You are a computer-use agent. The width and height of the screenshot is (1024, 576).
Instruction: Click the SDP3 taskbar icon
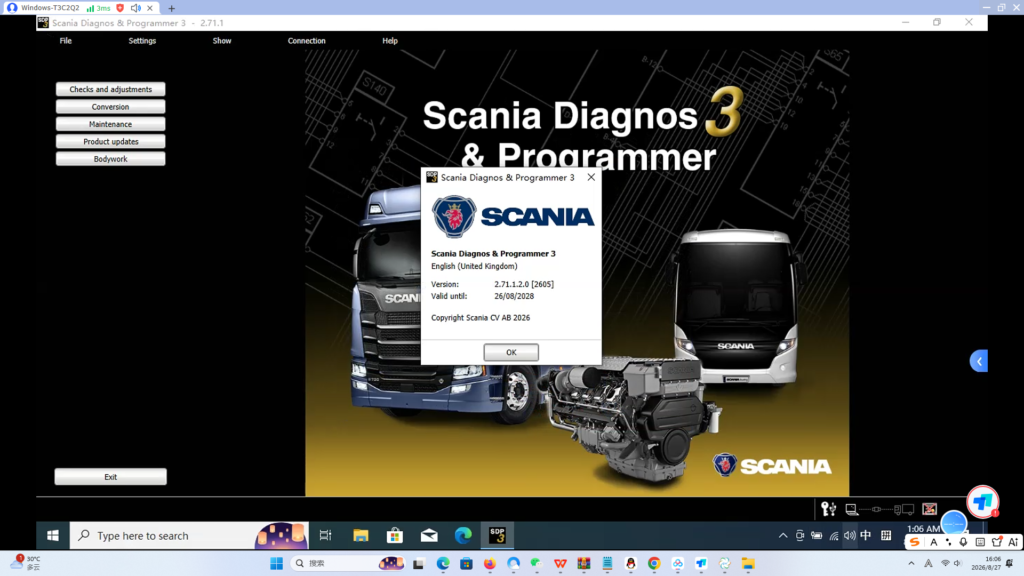(497, 536)
